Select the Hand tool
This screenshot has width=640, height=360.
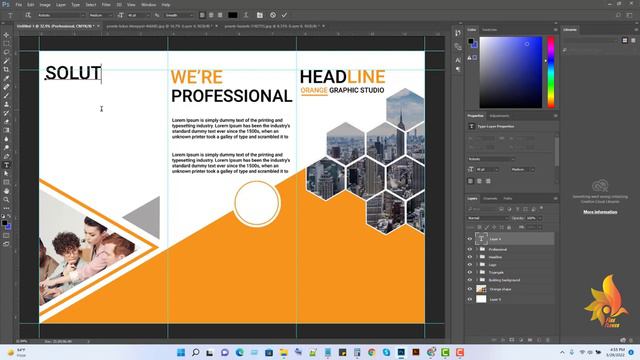click(x=6, y=191)
